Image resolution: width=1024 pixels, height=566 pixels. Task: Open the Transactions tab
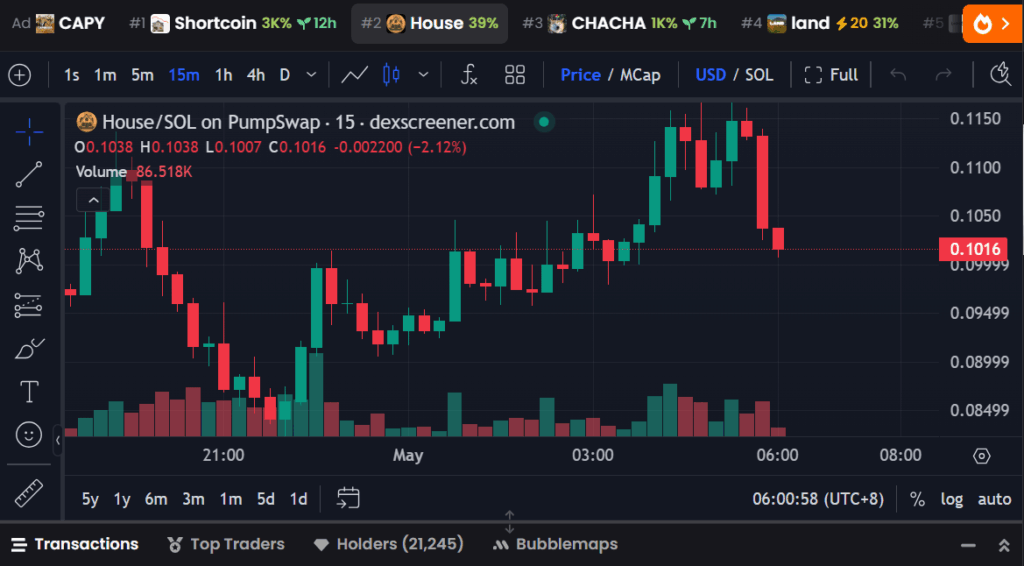pyautogui.click(x=75, y=544)
